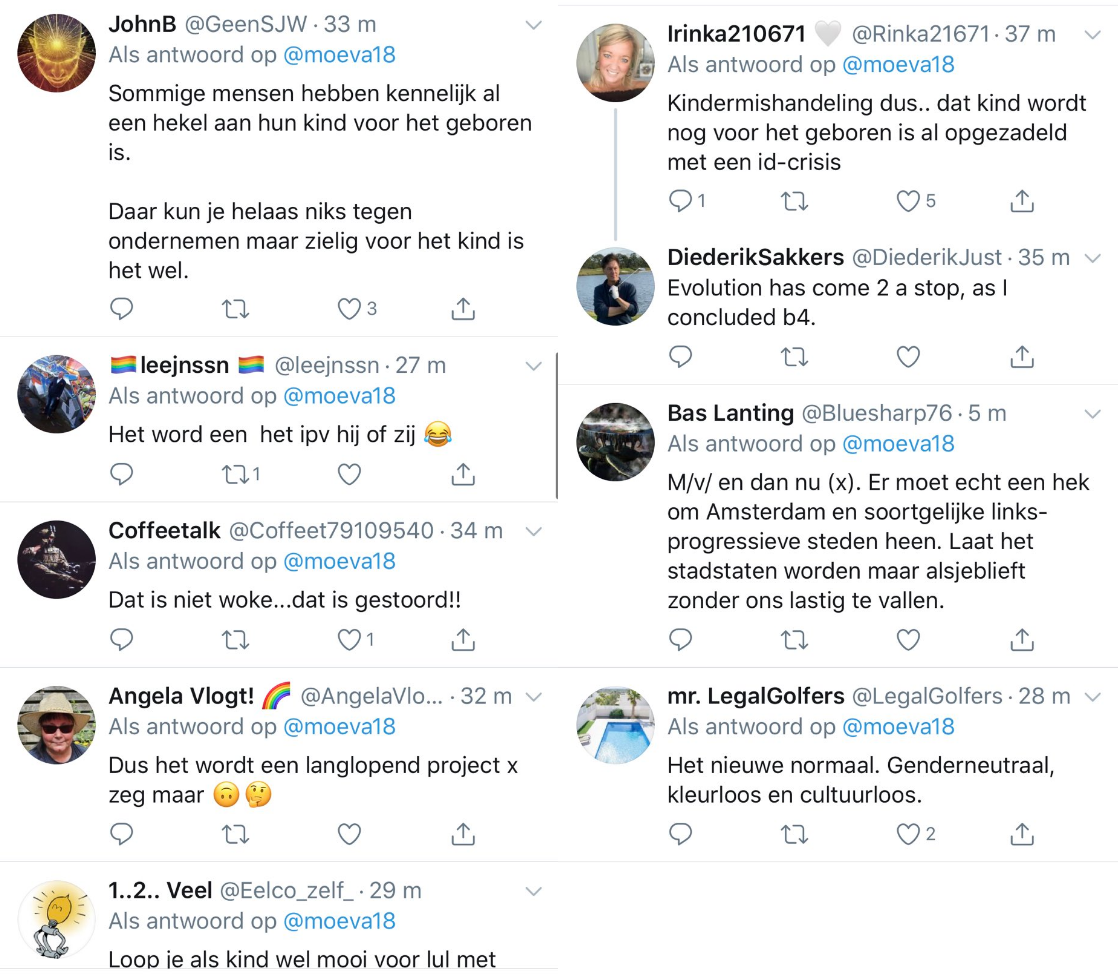Viewport: 1118px width, 976px height.
Task: Expand the menu arrow on Bas Lanting's tweet
Action: pos(1092,413)
